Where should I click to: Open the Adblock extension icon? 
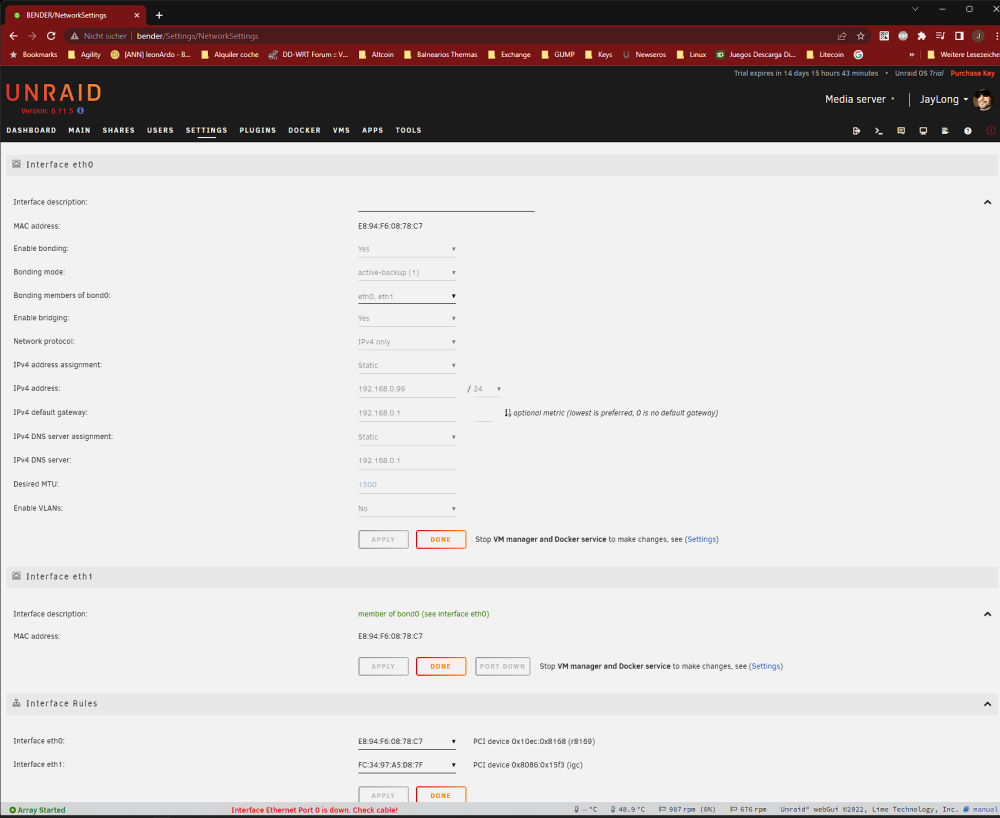click(902, 36)
